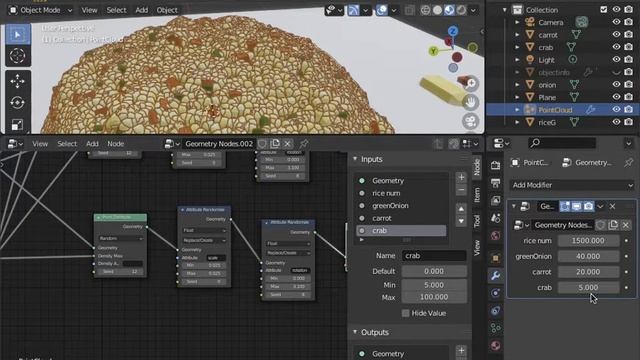Move crab input up in list
The image size is (640, 360).
461,209
